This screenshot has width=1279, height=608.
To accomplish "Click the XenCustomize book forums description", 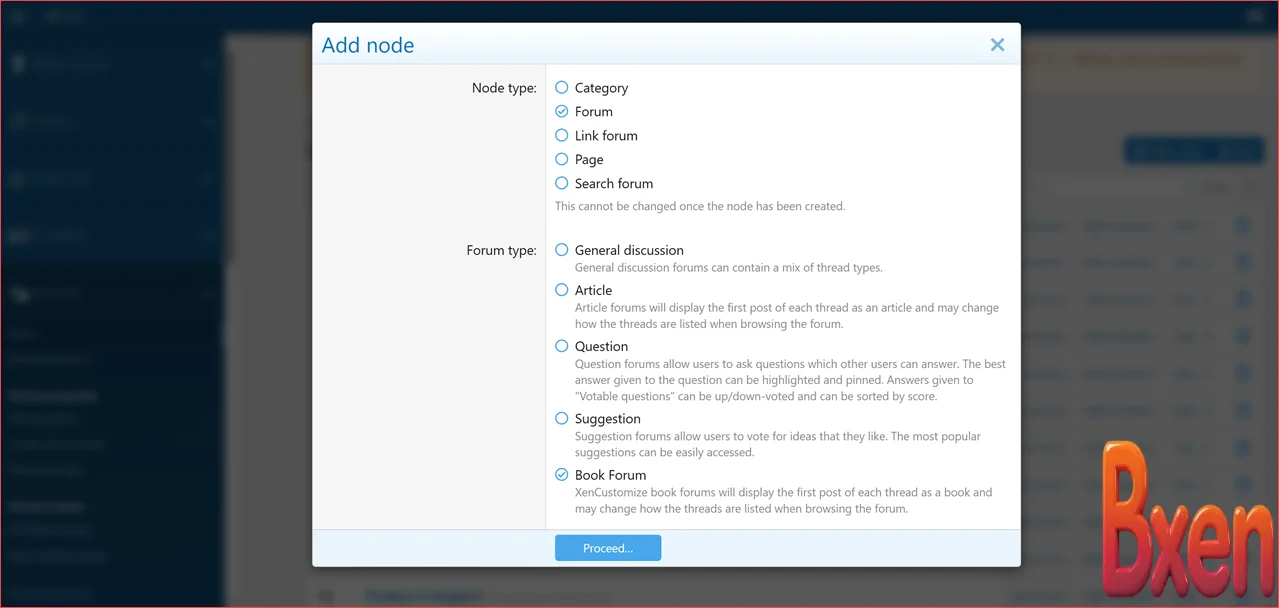I will 783,500.
